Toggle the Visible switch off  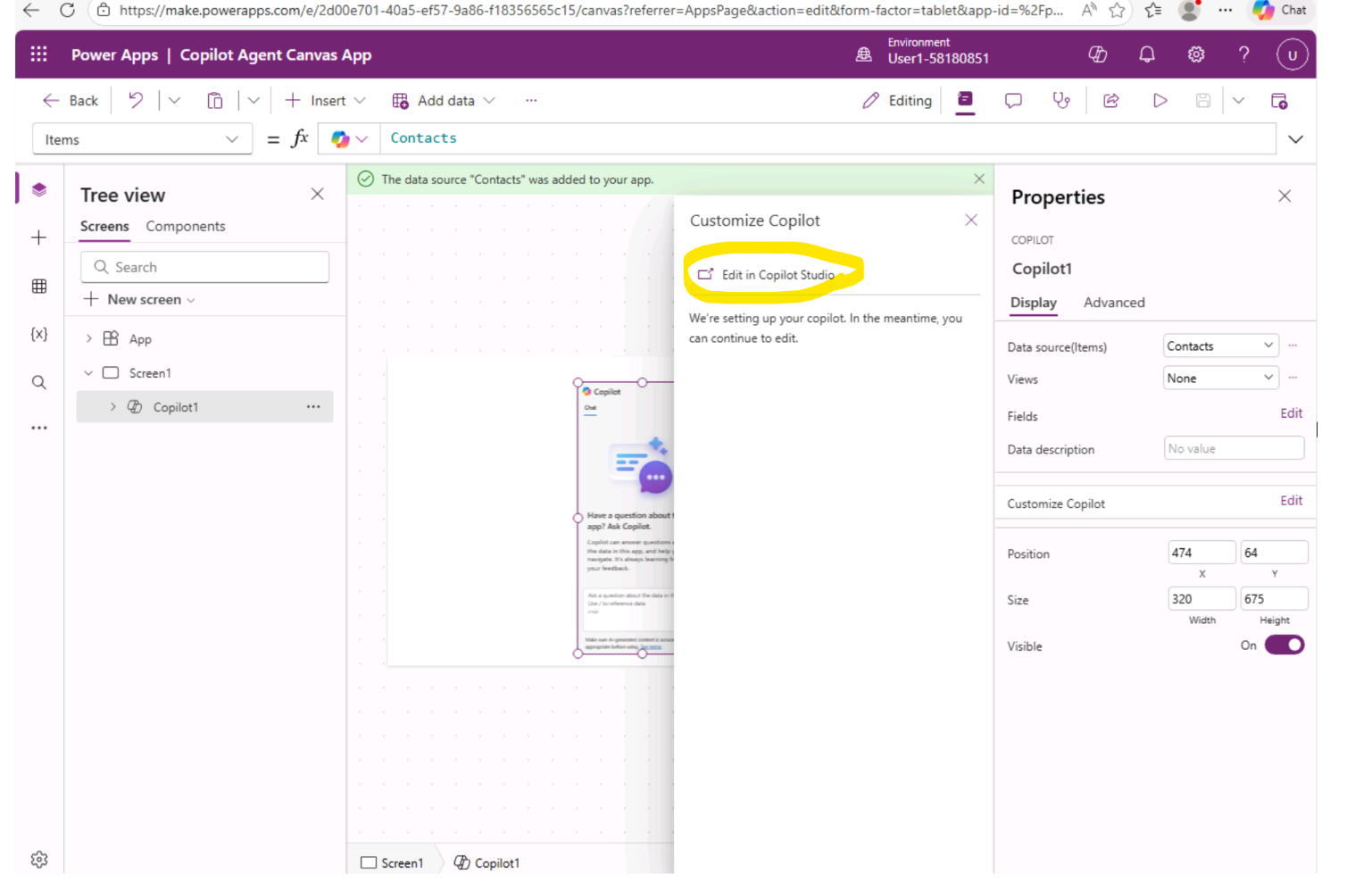(1284, 645)
